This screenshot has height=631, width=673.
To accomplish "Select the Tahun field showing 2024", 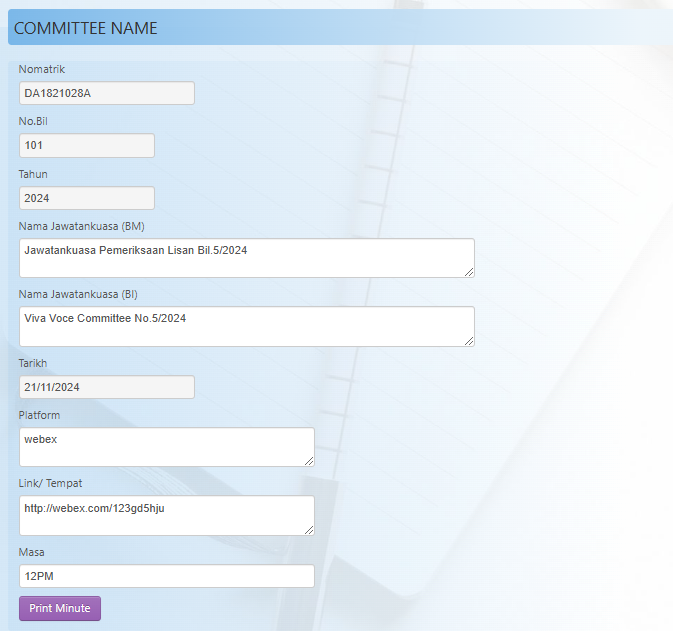I will coord(86,198).
